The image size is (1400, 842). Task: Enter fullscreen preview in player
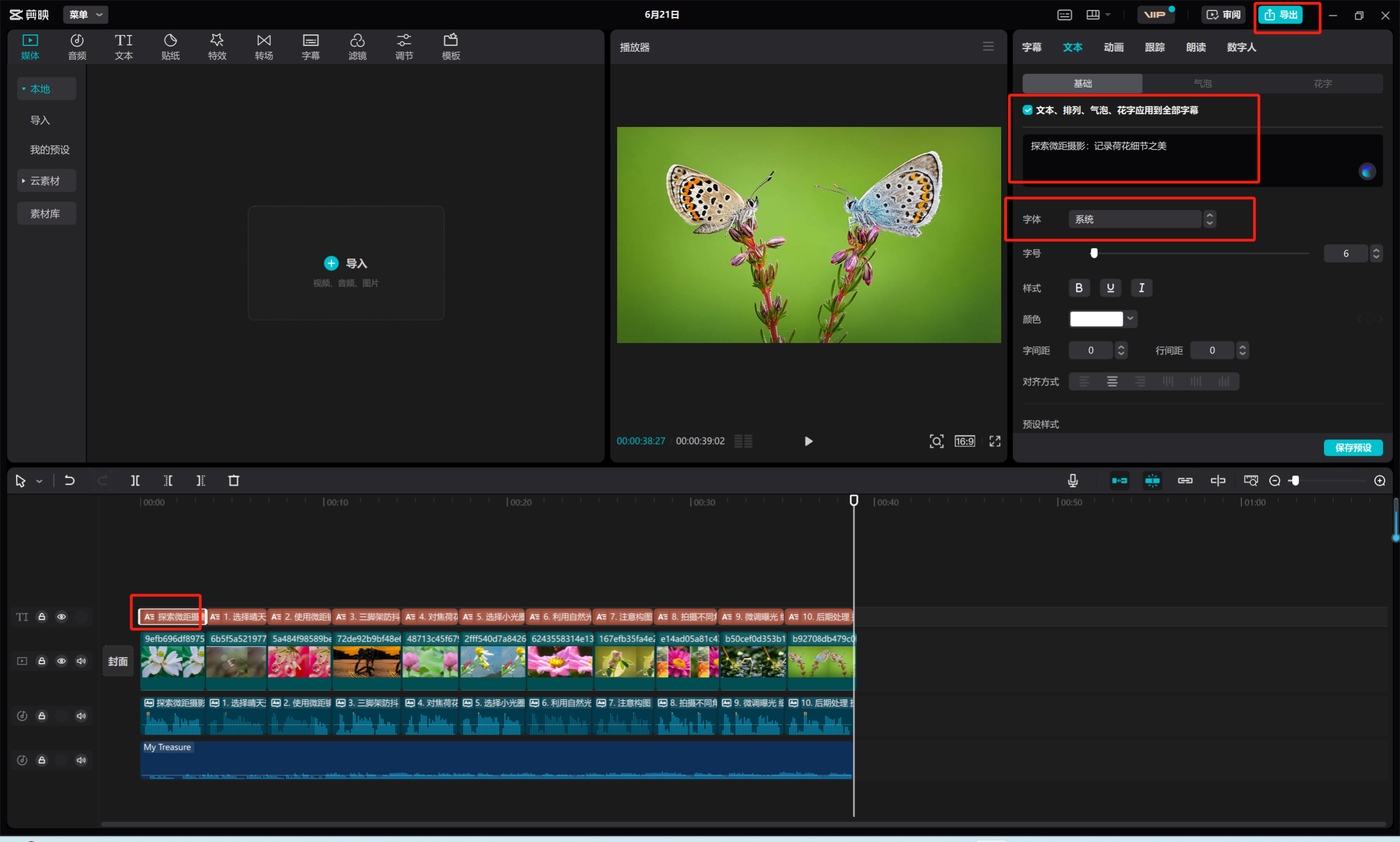click(x=995, y=441)
